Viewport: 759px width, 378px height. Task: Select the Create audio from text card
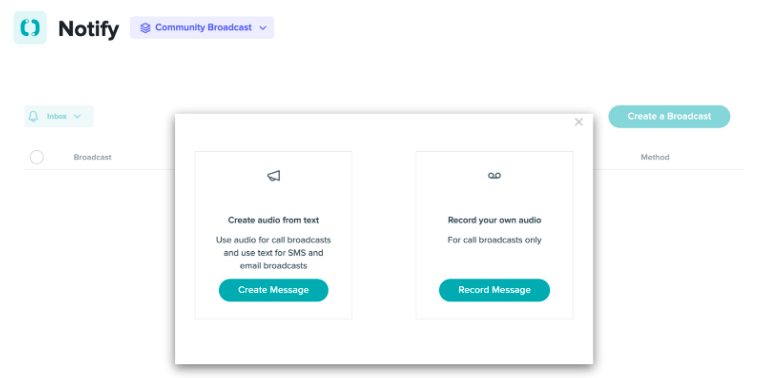pyautogui.click(x=273, y=235)
